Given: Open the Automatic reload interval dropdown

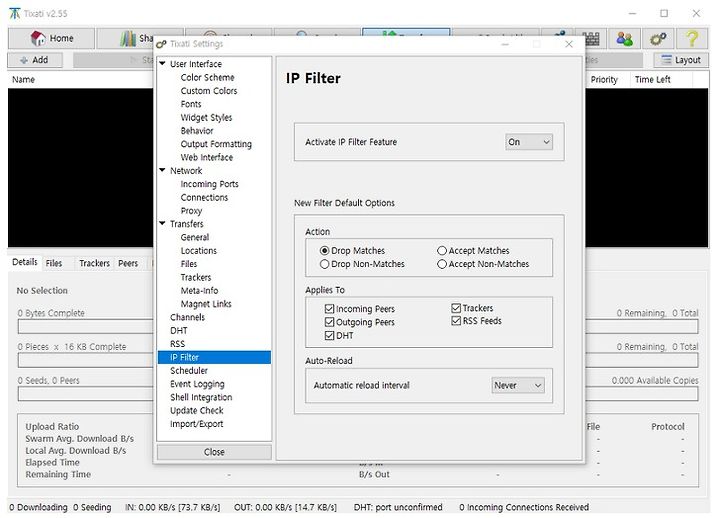Looking at the screenshot, I should (518, 385).
